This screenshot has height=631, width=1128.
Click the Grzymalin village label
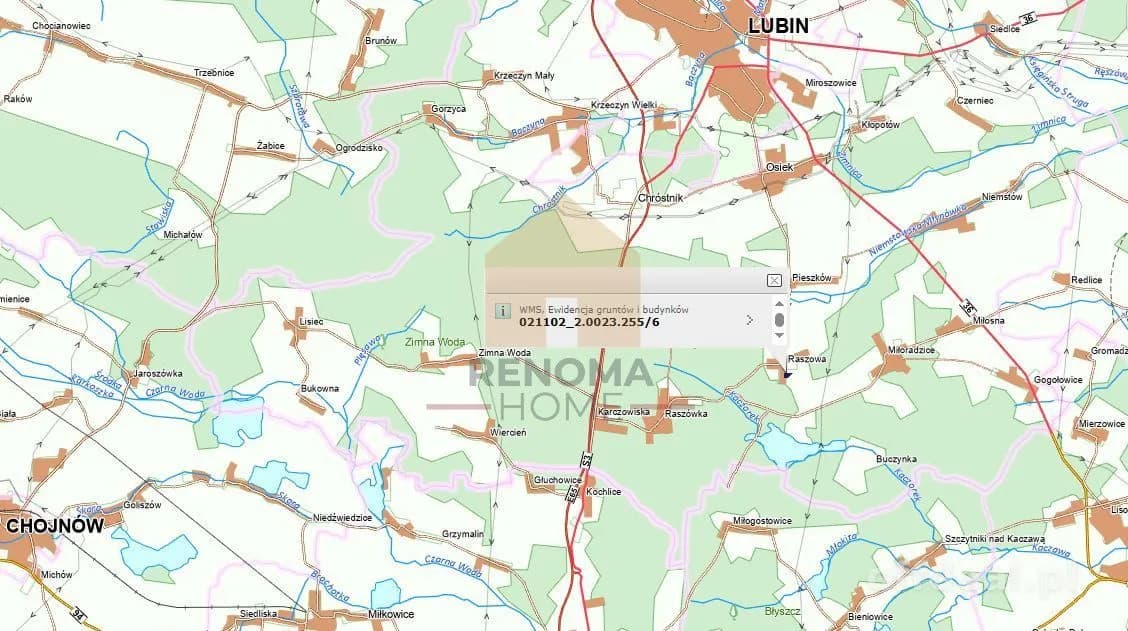click(x=463, y=535)
